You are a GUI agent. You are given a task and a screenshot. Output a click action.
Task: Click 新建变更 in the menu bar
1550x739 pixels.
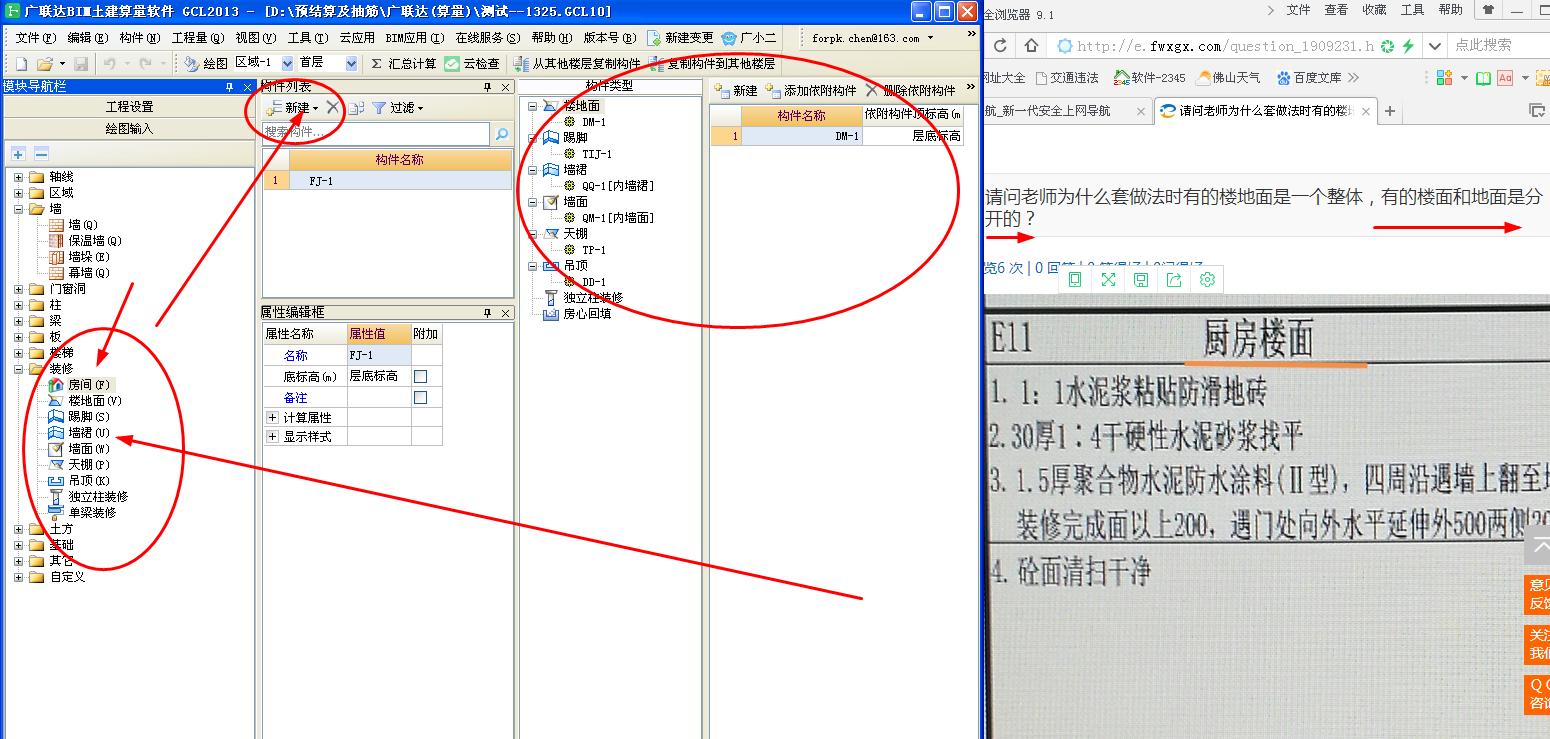(x=680, y=38)
